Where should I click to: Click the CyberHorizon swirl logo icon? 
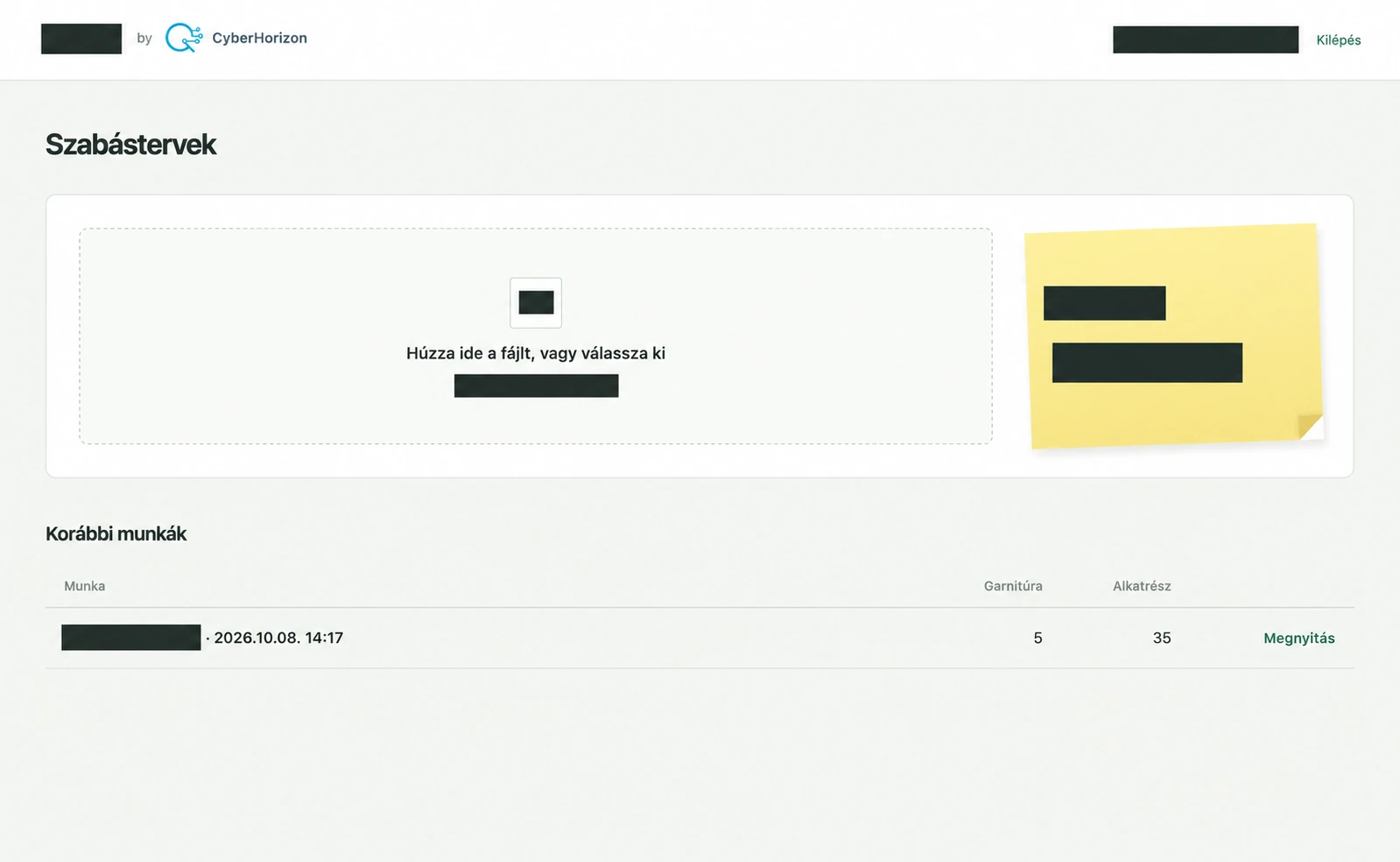pos(184,38)
